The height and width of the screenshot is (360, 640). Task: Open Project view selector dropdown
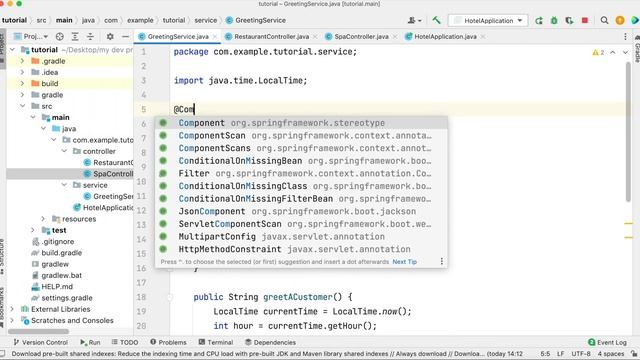click(31, 36)
